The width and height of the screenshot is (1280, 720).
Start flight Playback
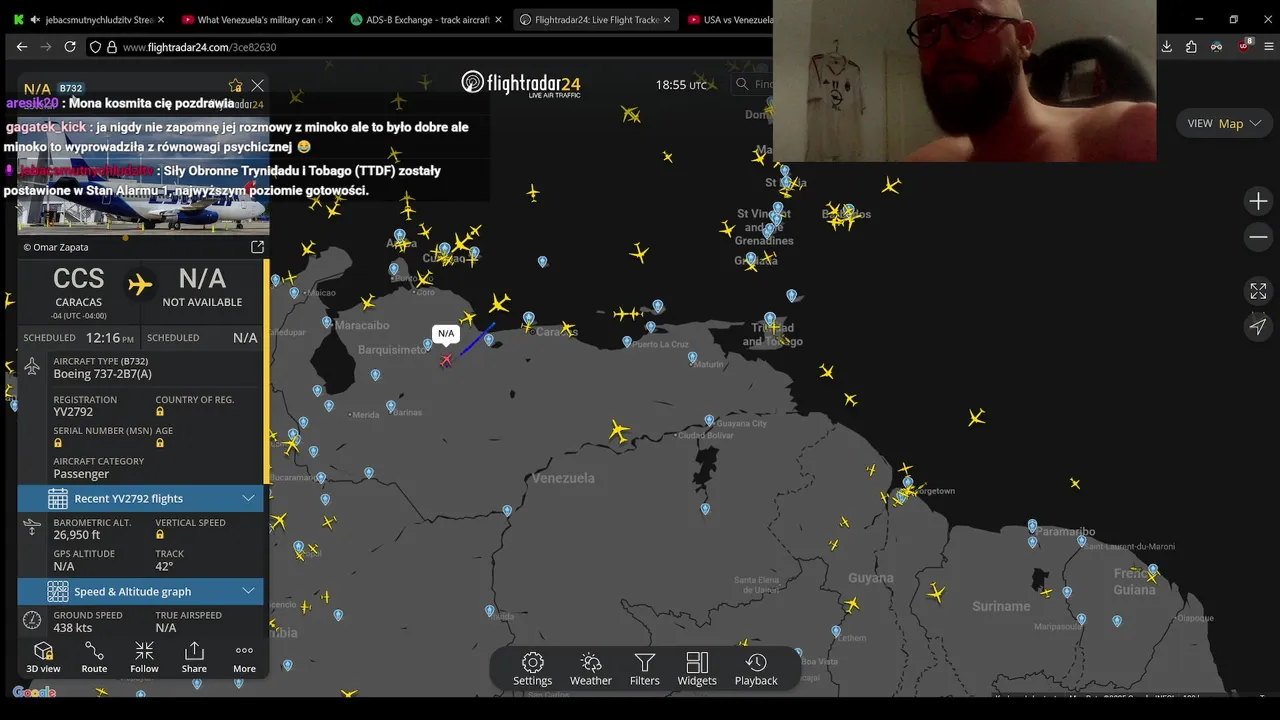[756, 669]
